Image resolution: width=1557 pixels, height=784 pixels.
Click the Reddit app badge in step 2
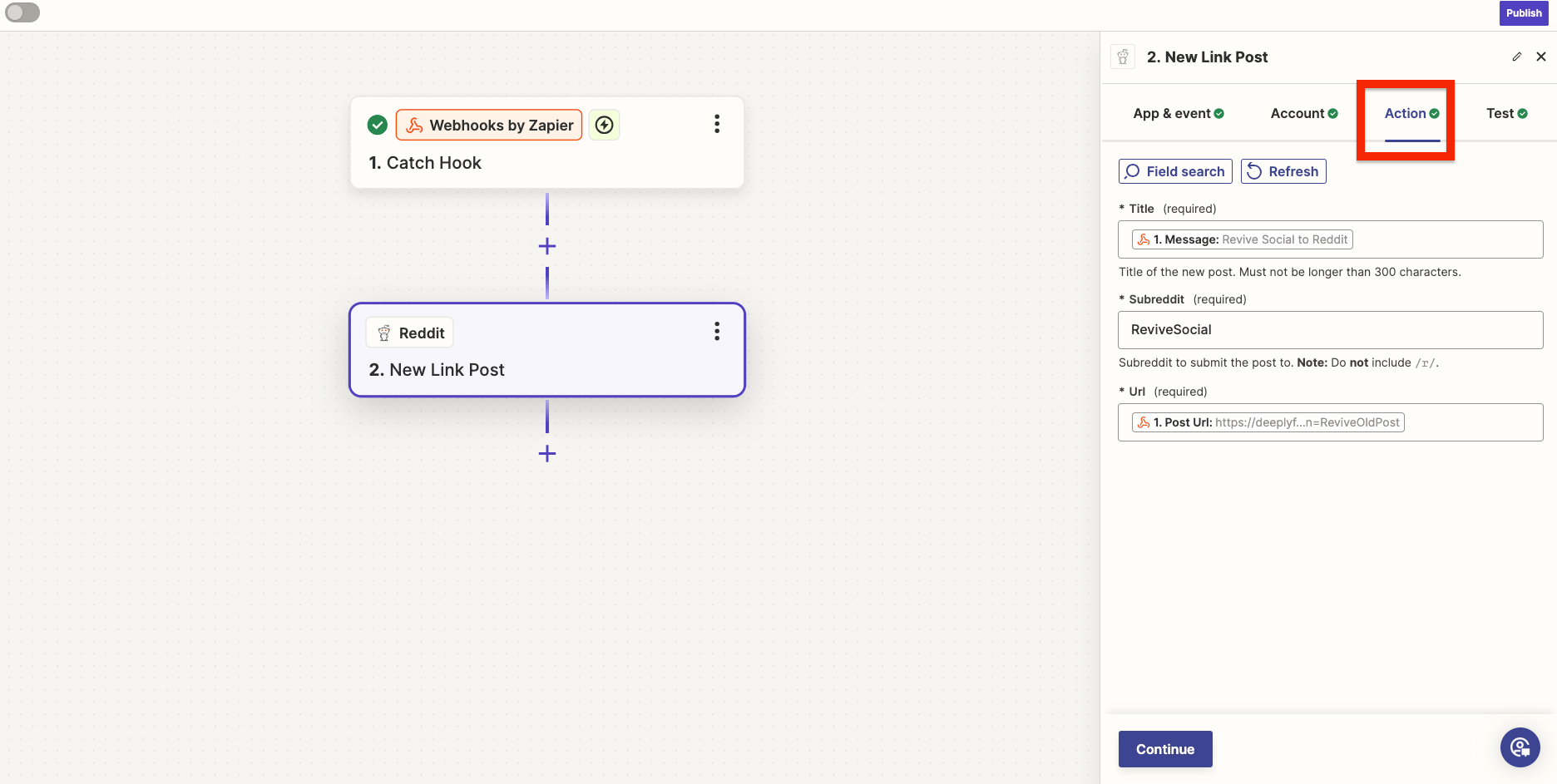[410, 333]
